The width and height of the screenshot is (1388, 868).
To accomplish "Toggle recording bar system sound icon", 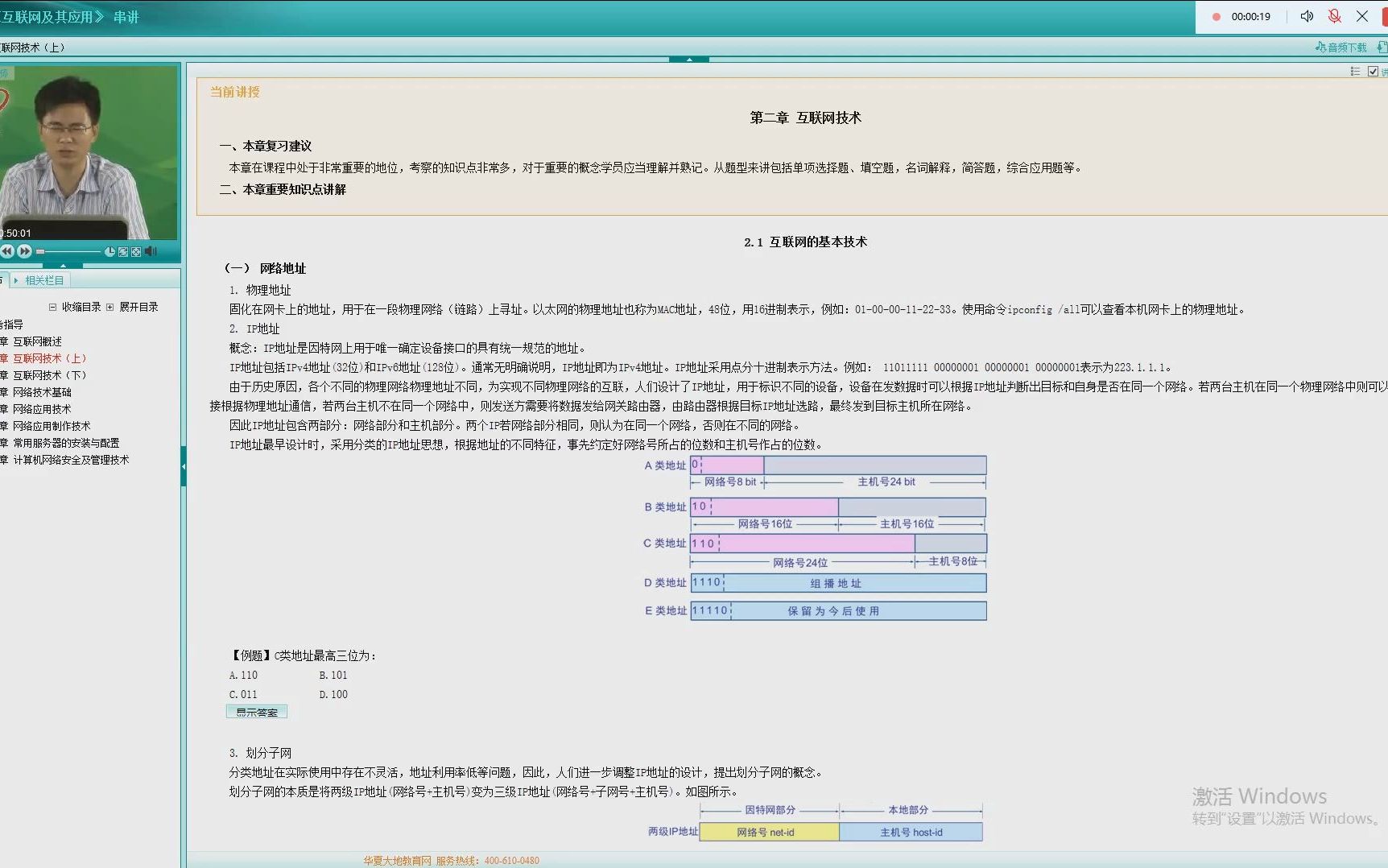I will 1307,16.
